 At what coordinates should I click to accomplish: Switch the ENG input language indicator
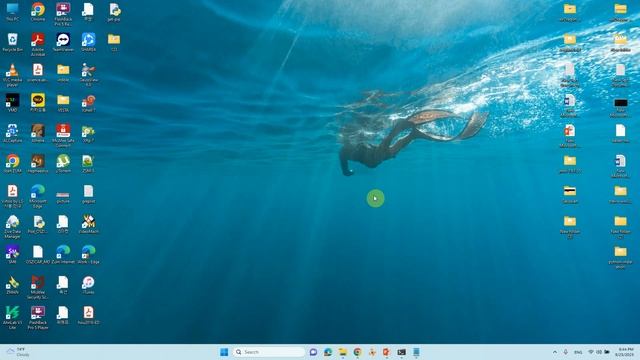click(578, 352)
